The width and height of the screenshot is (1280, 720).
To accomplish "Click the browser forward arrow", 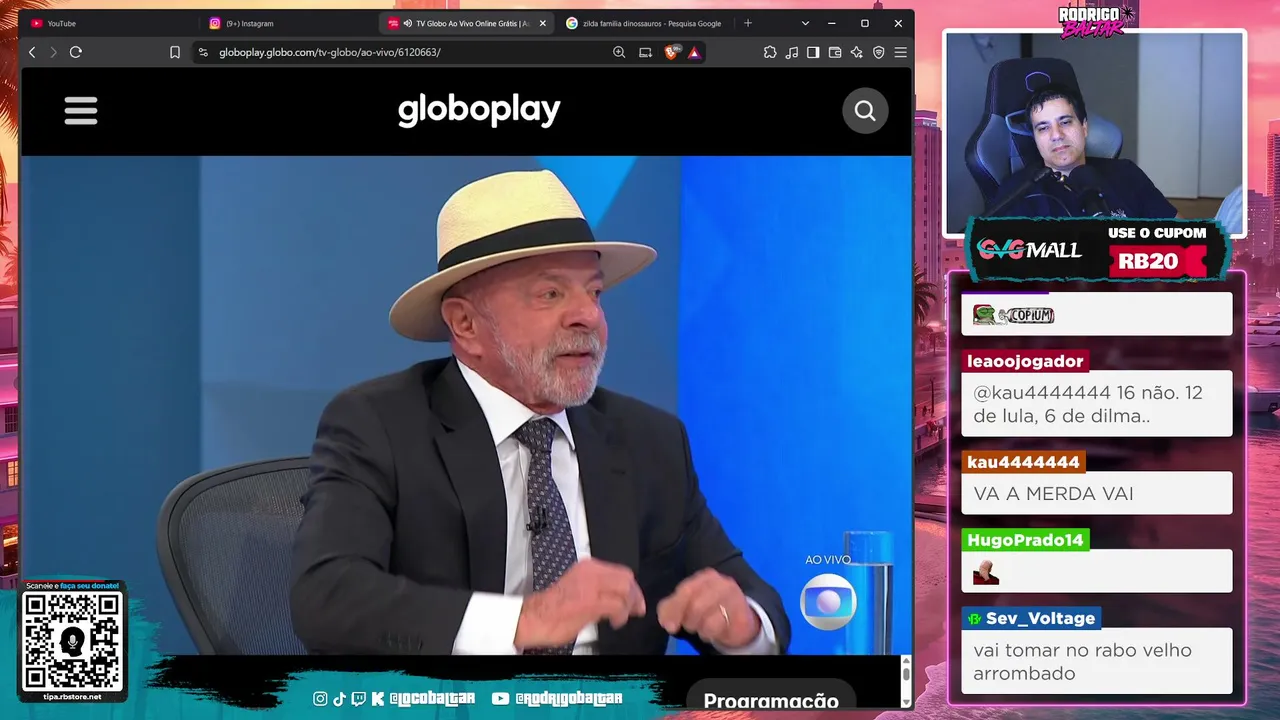I will [x=53, y=52].
